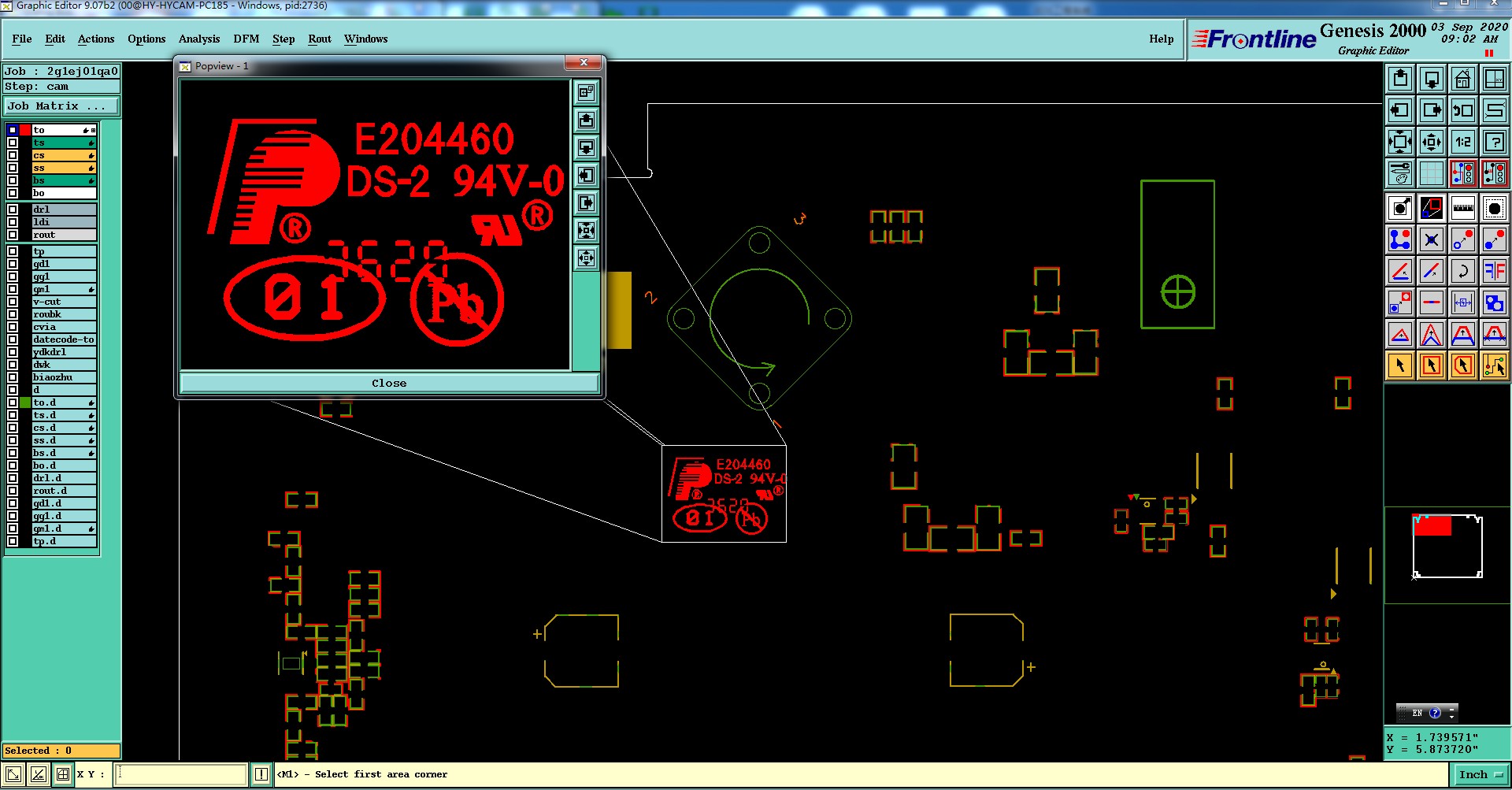
Task: Click the zoom in icon in main toolbar
Action: click(x=1400, y=142)
